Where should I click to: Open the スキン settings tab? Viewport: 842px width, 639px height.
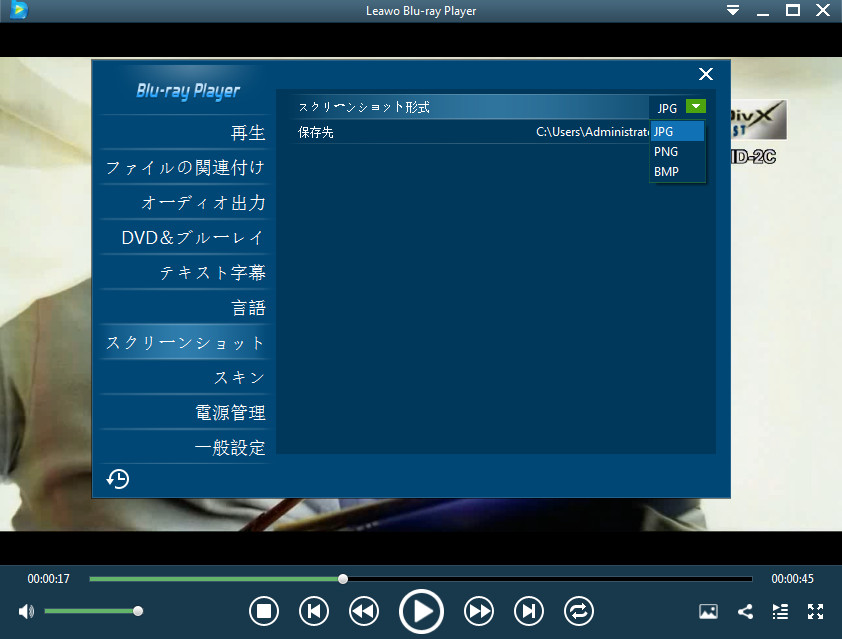pyautogui.click(x=185, y=377)
